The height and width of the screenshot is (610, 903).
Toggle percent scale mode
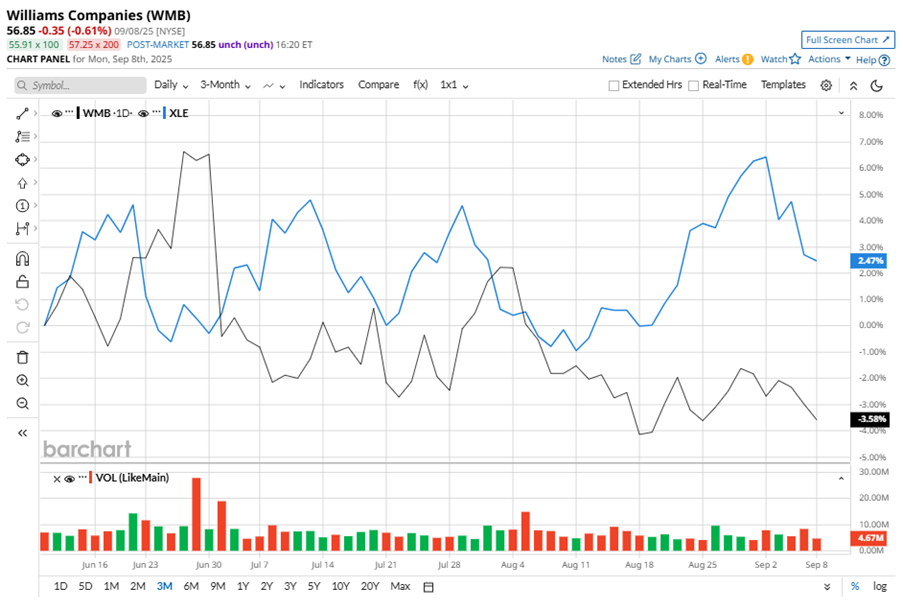click(x=855, y=586)
